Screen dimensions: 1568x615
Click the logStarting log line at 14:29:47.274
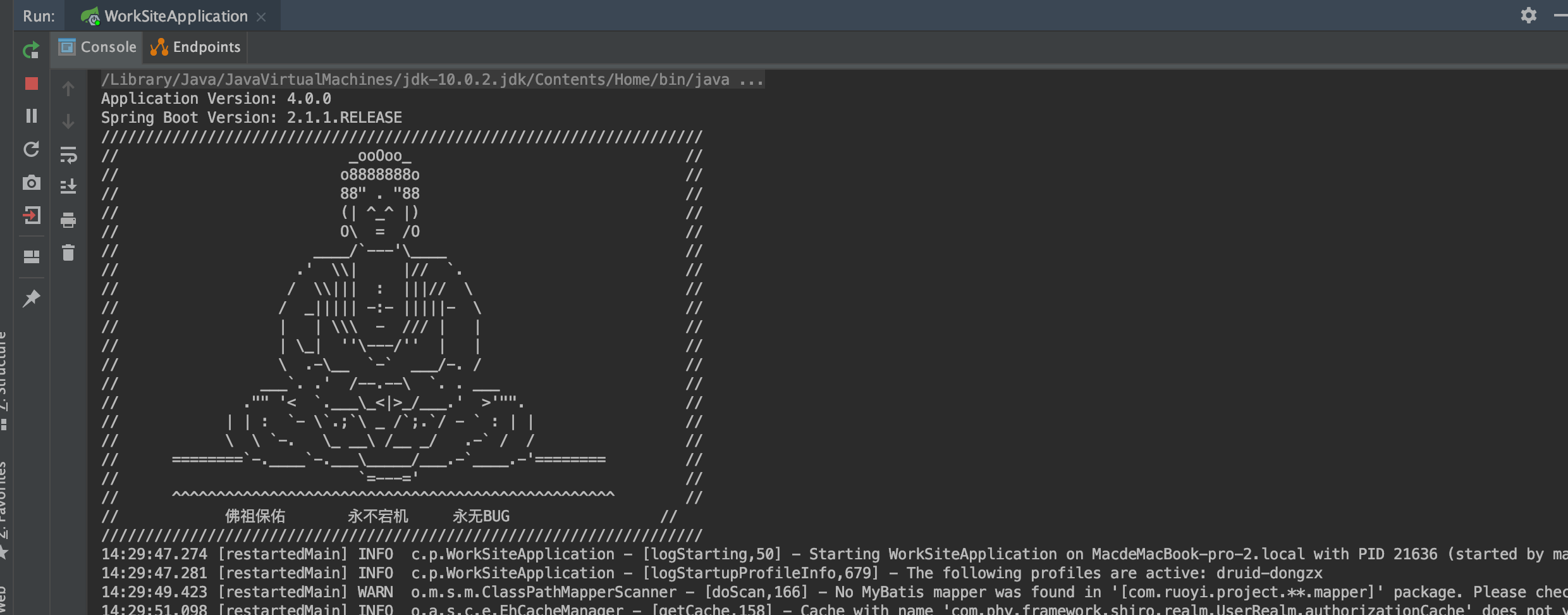coord(835,554)
